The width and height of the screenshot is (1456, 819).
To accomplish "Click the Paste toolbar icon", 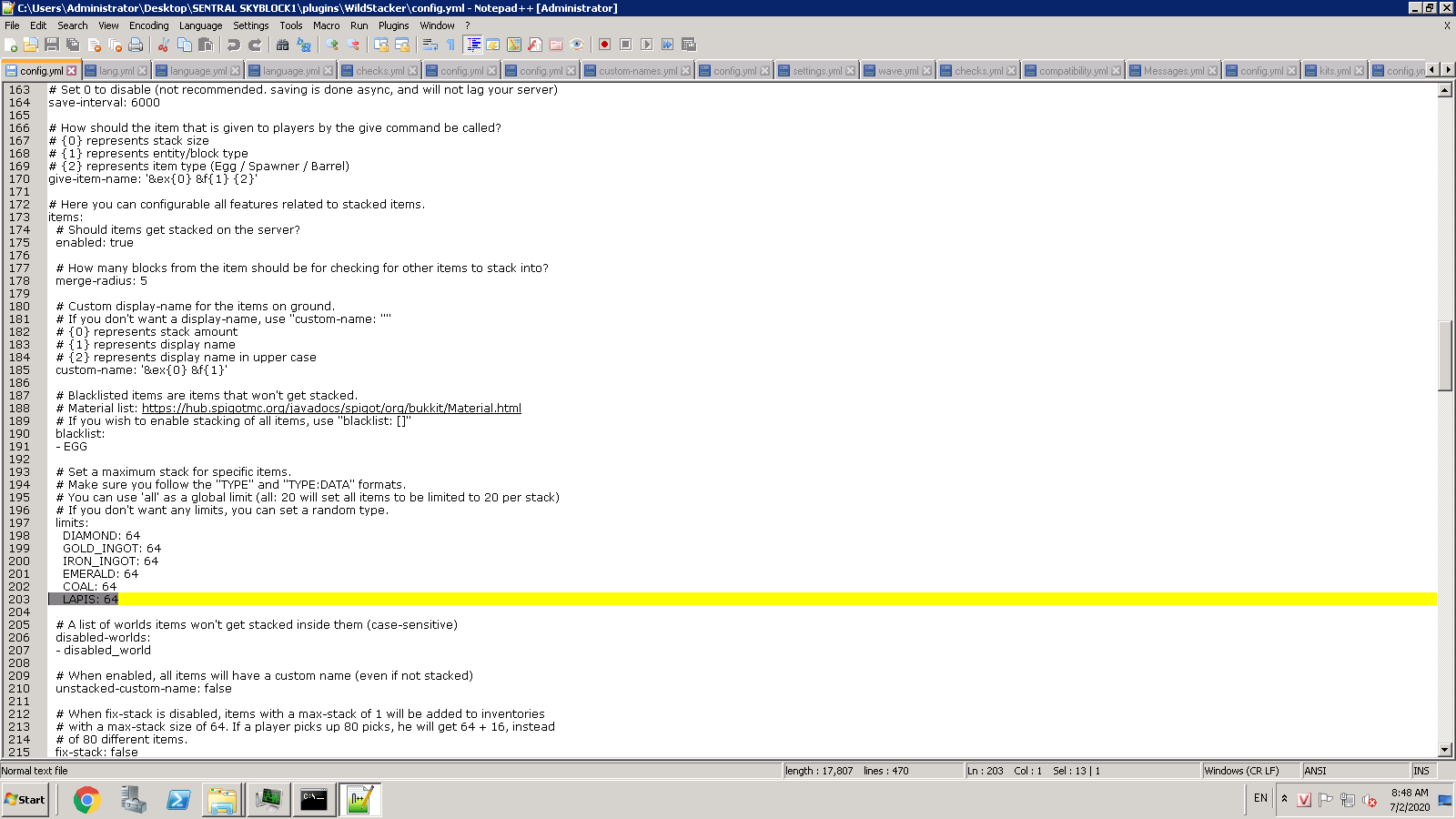I will click(x=206, y=45).
